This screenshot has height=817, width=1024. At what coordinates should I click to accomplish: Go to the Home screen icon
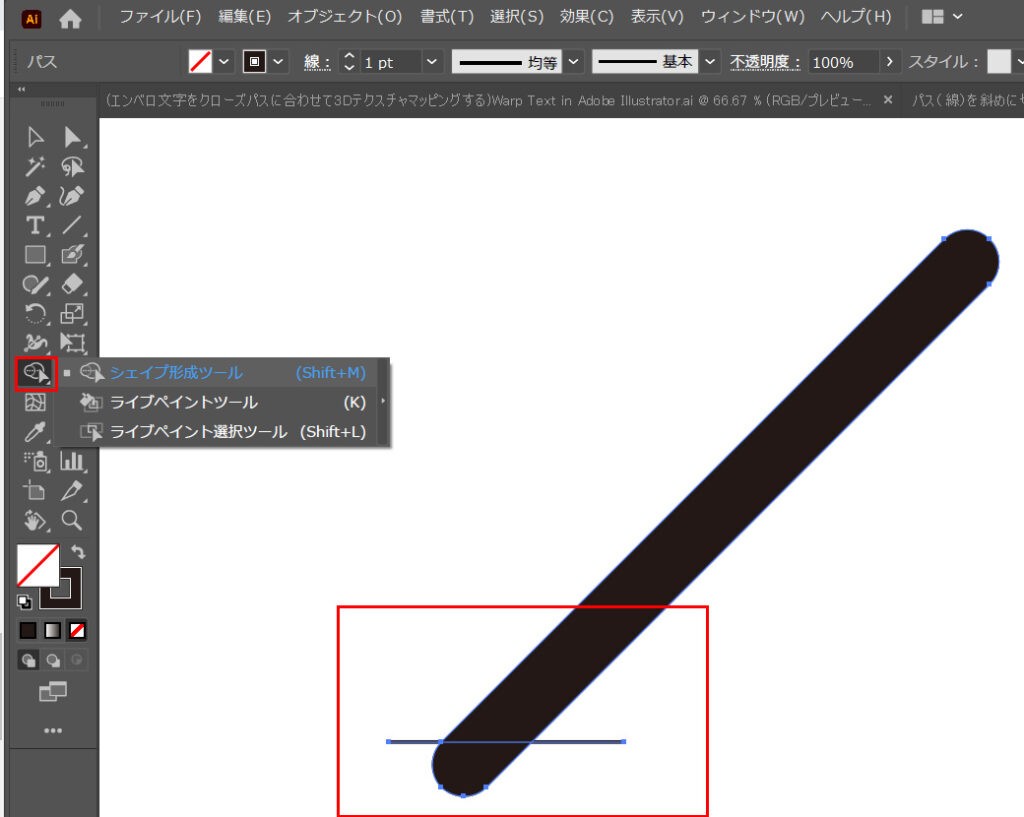[70, 19]
